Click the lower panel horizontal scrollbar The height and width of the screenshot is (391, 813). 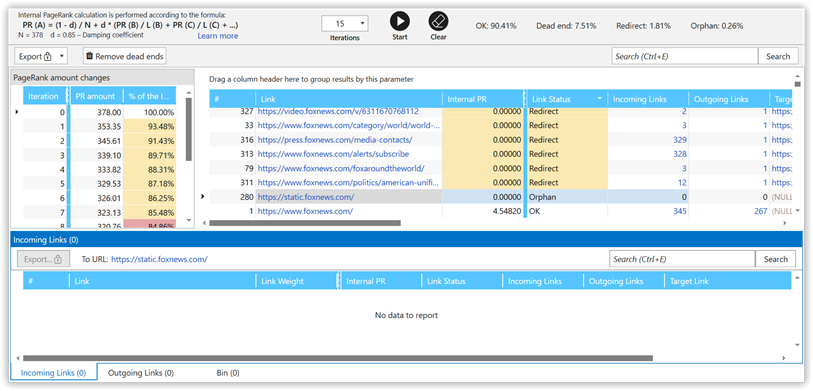point(338,358)
